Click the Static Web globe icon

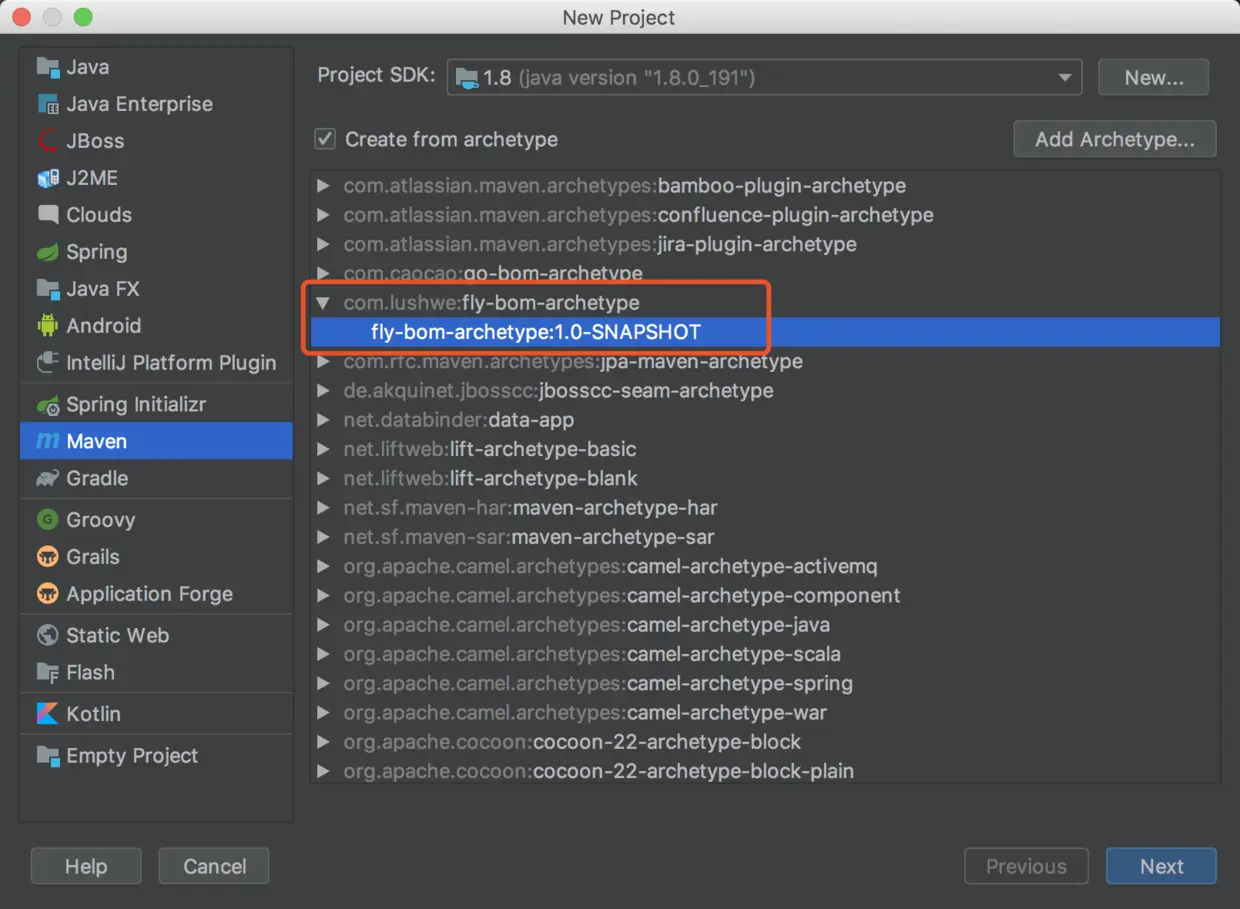[48, 636]
